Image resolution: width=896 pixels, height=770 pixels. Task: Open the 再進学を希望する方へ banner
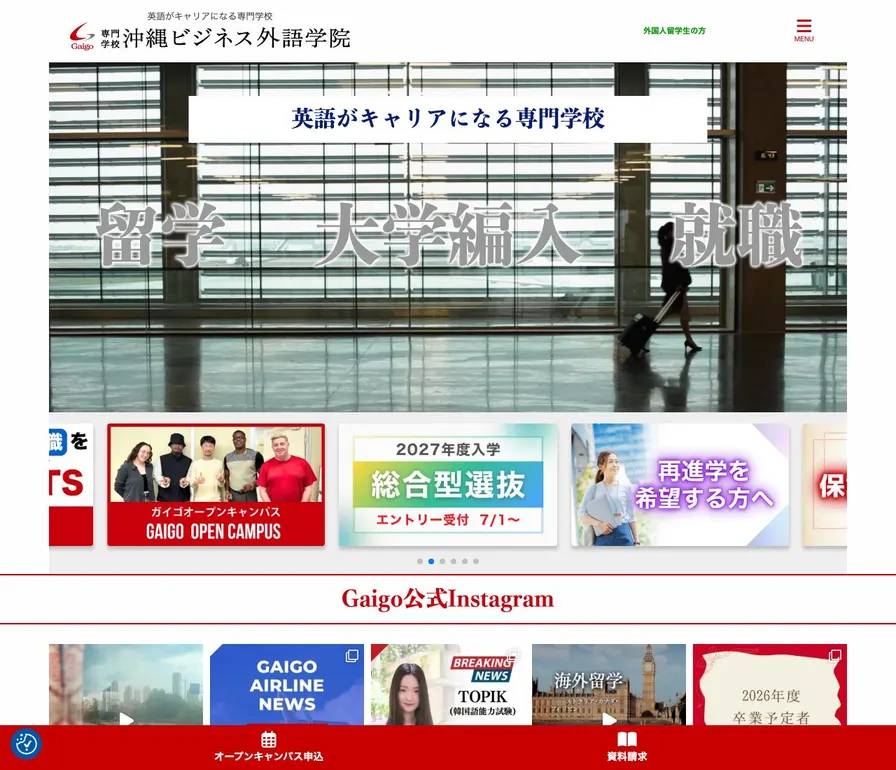680,484
